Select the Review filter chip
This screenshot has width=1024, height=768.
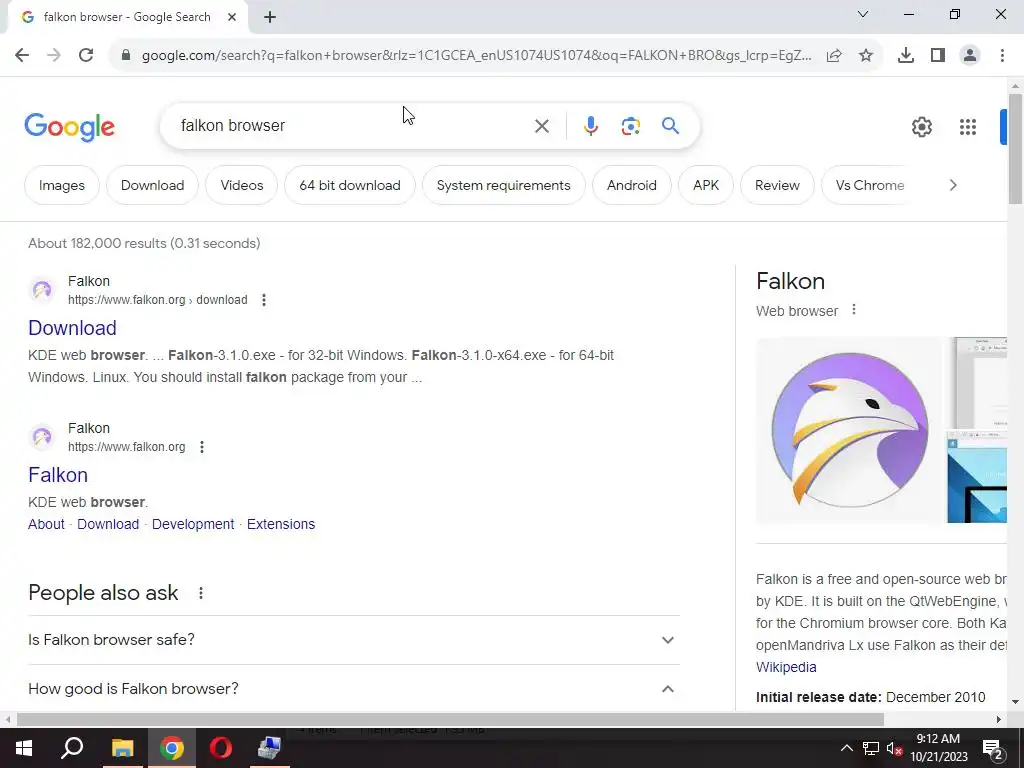pos(777,185)
